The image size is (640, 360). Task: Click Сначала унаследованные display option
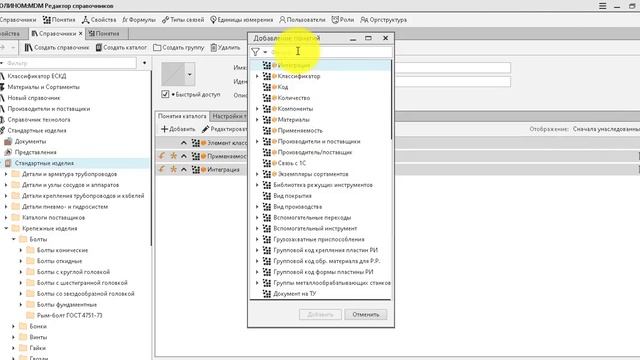pos(606,129)
